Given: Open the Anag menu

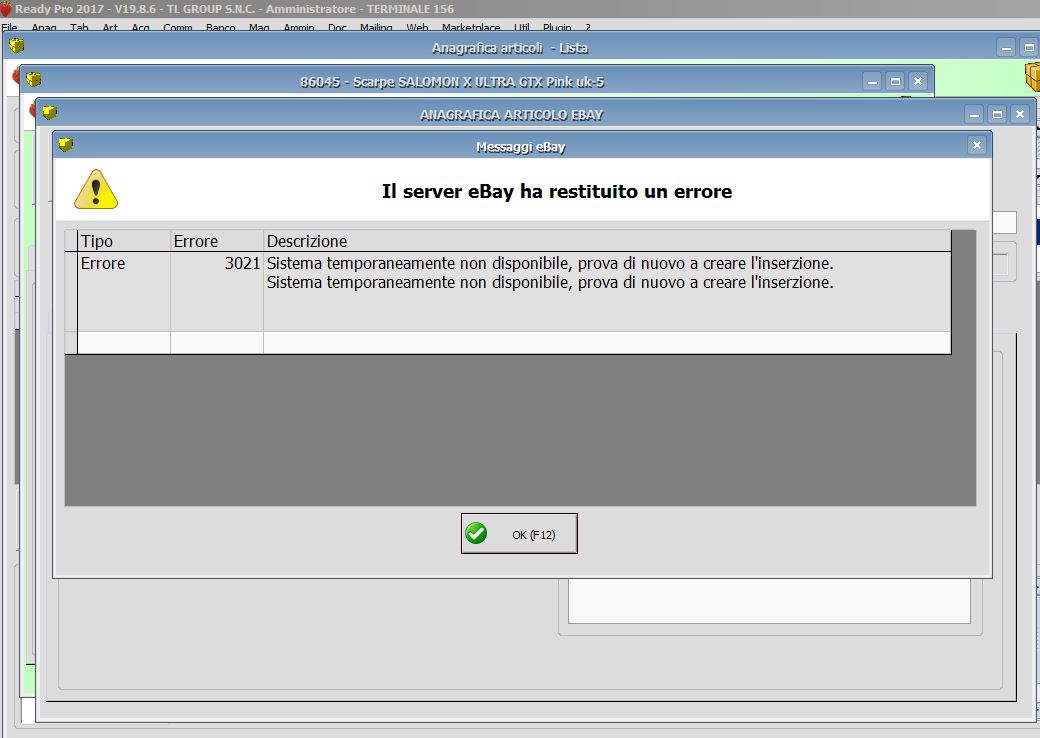Looking at the screenshot, I should 44,28.
